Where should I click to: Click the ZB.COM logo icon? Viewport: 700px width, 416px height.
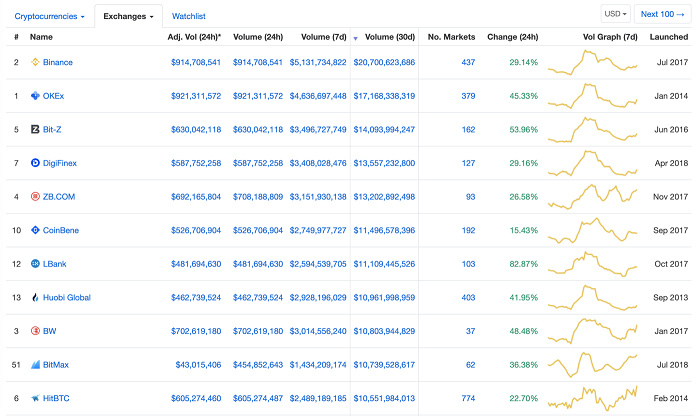click(35, 197)
